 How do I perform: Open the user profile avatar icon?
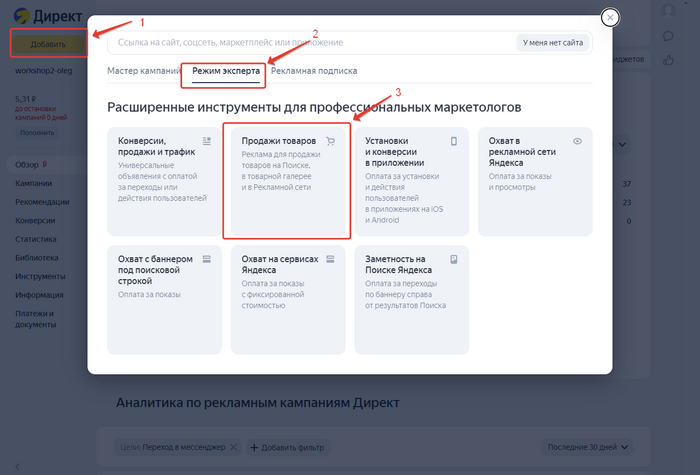click(668, 11)
